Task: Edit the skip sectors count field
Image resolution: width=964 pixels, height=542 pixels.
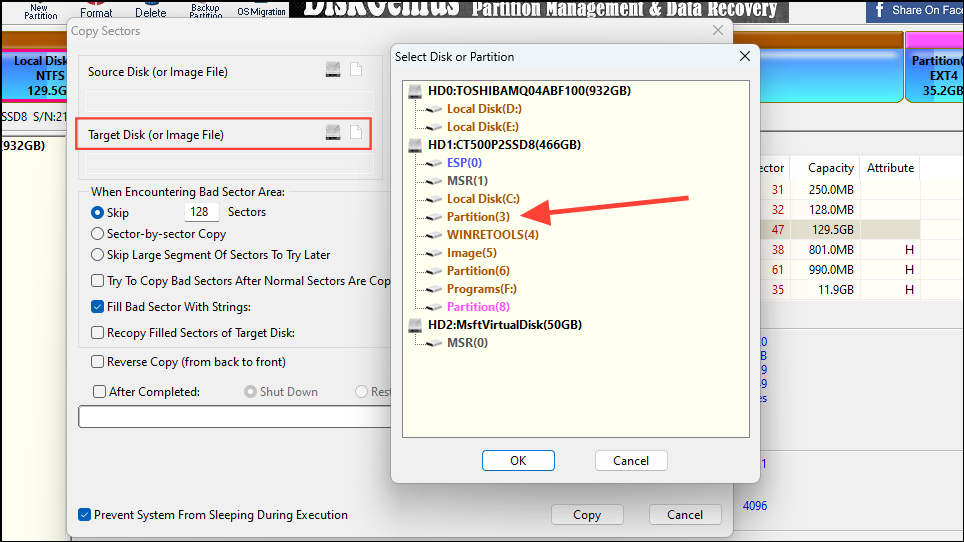Action: pyautogui.click(x=201, y=212)
